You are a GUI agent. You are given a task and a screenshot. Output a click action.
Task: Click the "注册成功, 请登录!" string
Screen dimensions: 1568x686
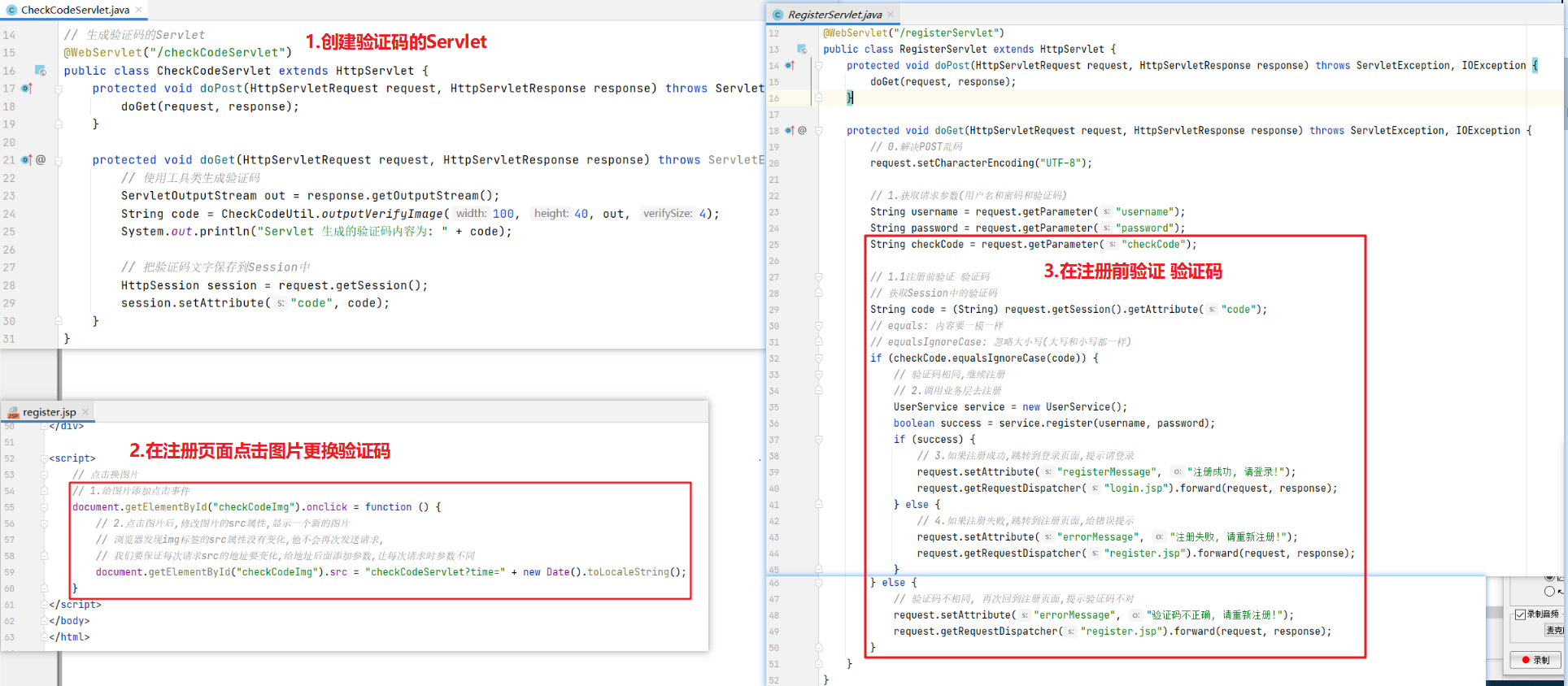(x=1235, y=472)
